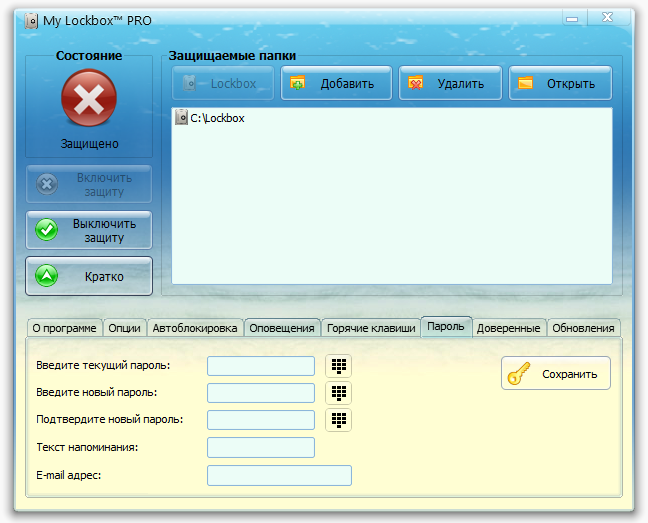This screenshot has width=648, height=523.
Task: Click the Открыть (Open) folder button
Action: coord(560,83)
